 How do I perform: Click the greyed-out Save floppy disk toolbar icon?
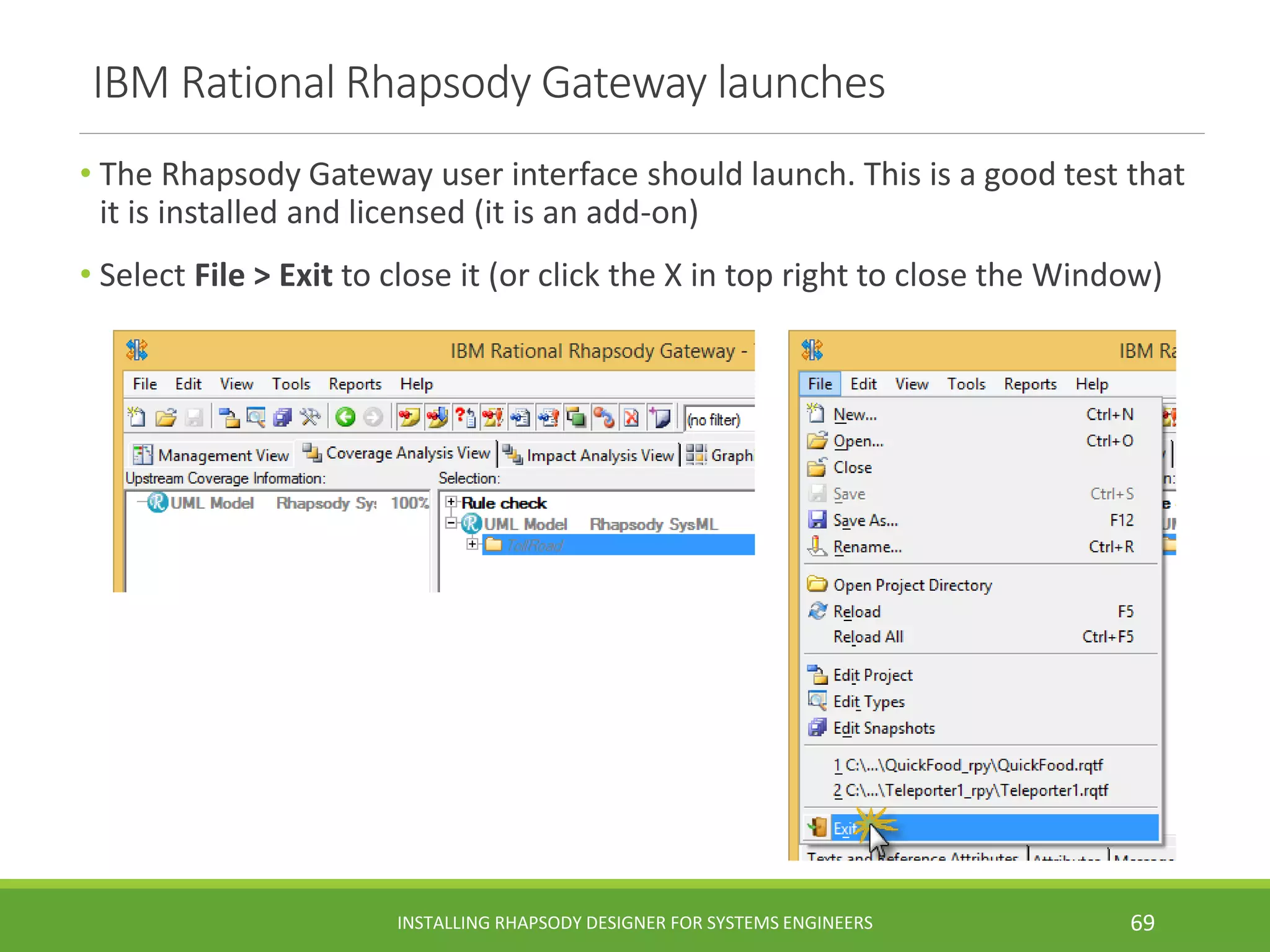(195, 418)
